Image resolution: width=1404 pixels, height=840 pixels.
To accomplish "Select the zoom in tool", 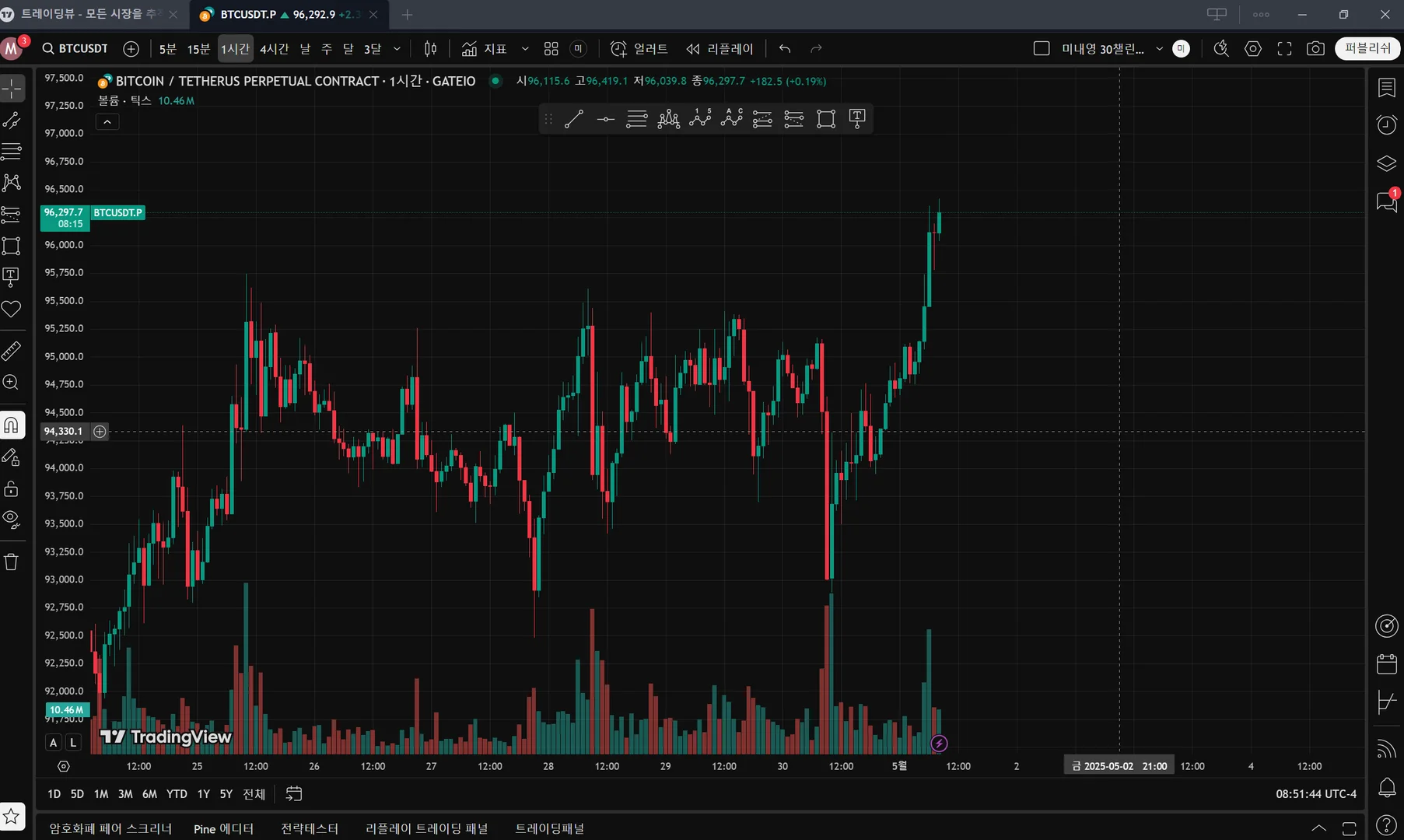I will (x=12, y=383).
